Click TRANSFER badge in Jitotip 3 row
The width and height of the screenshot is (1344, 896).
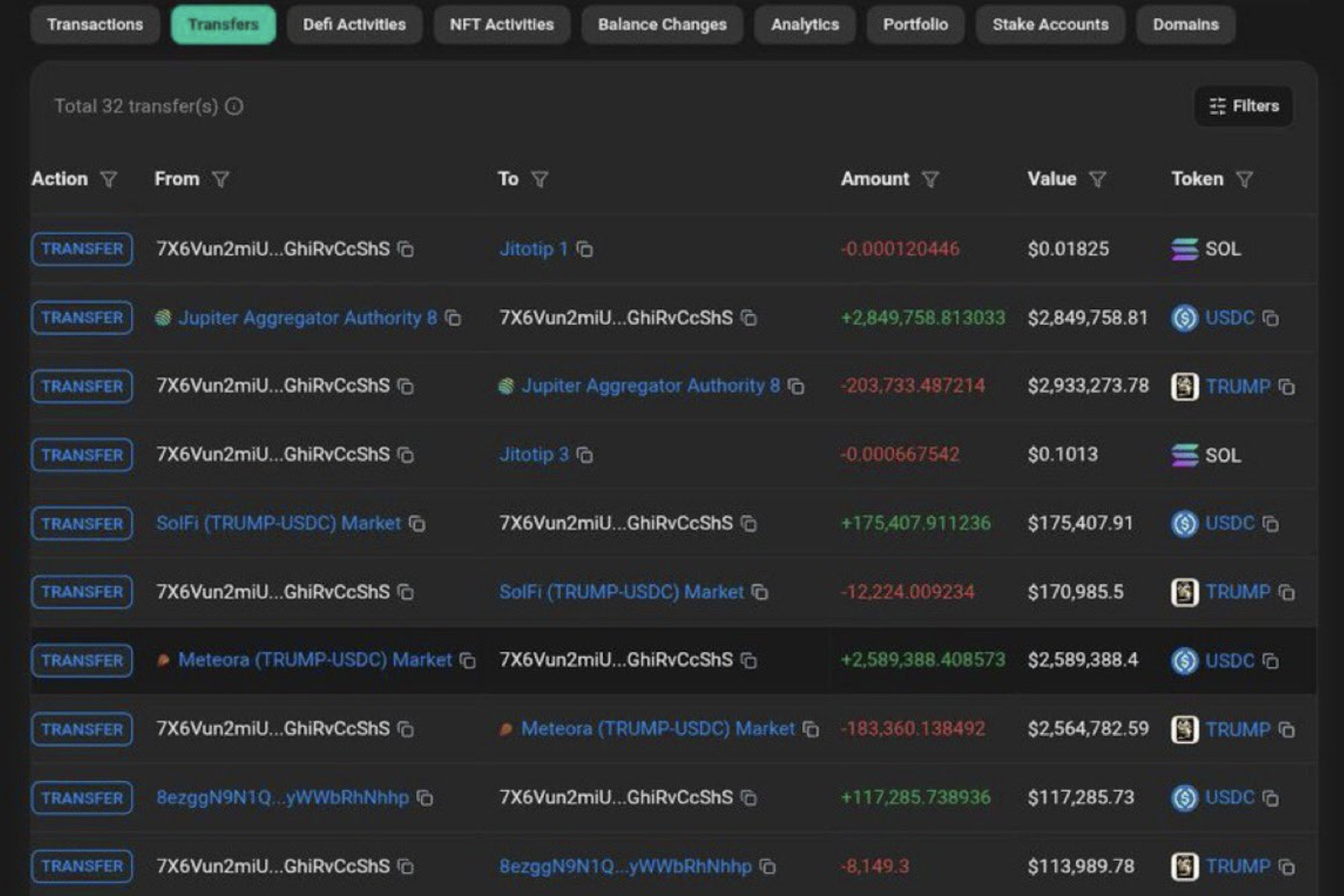point(81,455)
